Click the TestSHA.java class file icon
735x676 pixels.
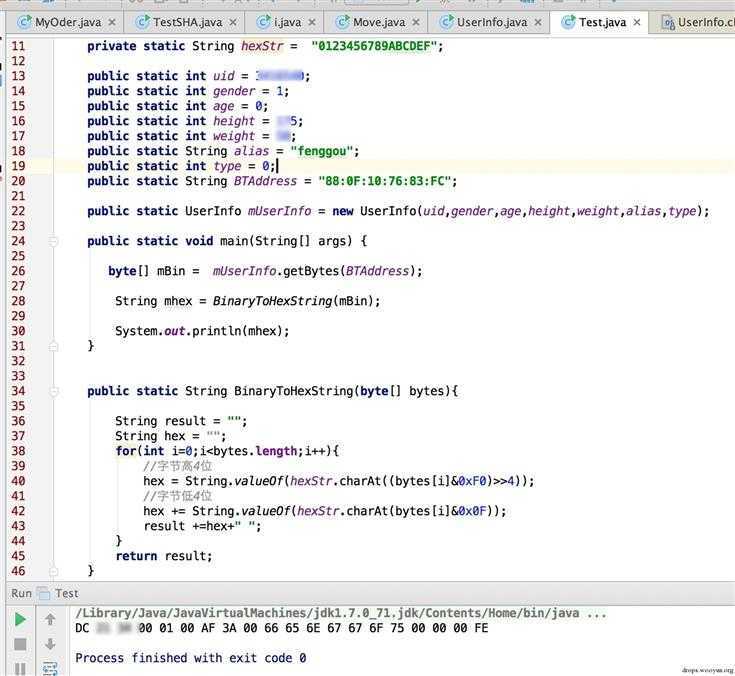click(142, 22)
